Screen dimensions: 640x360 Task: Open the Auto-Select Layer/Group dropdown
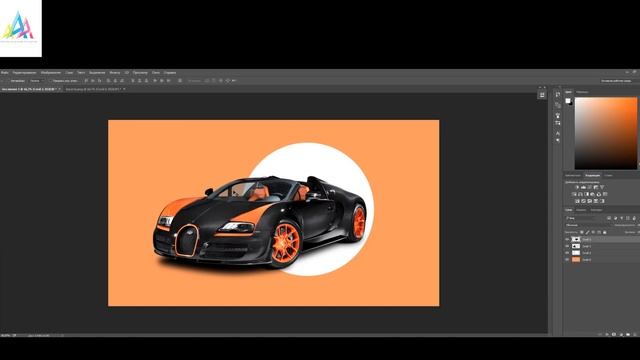[x=38, y=81]
